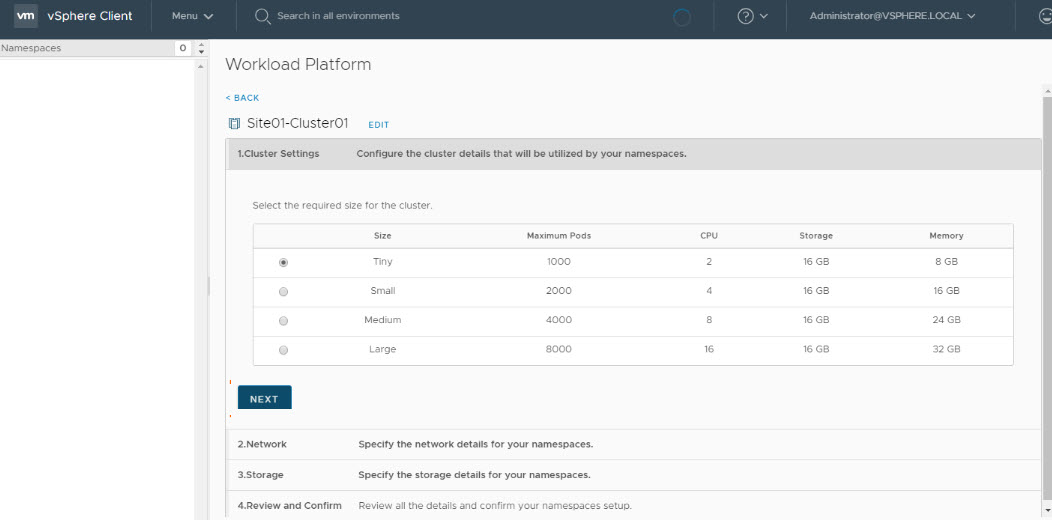Click the search magnifier icon
Screen dimensions: 1052x520
[262, 16]
